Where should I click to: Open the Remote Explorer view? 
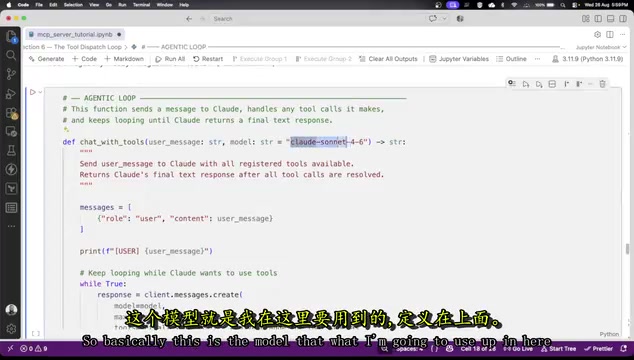pos(11,131)
